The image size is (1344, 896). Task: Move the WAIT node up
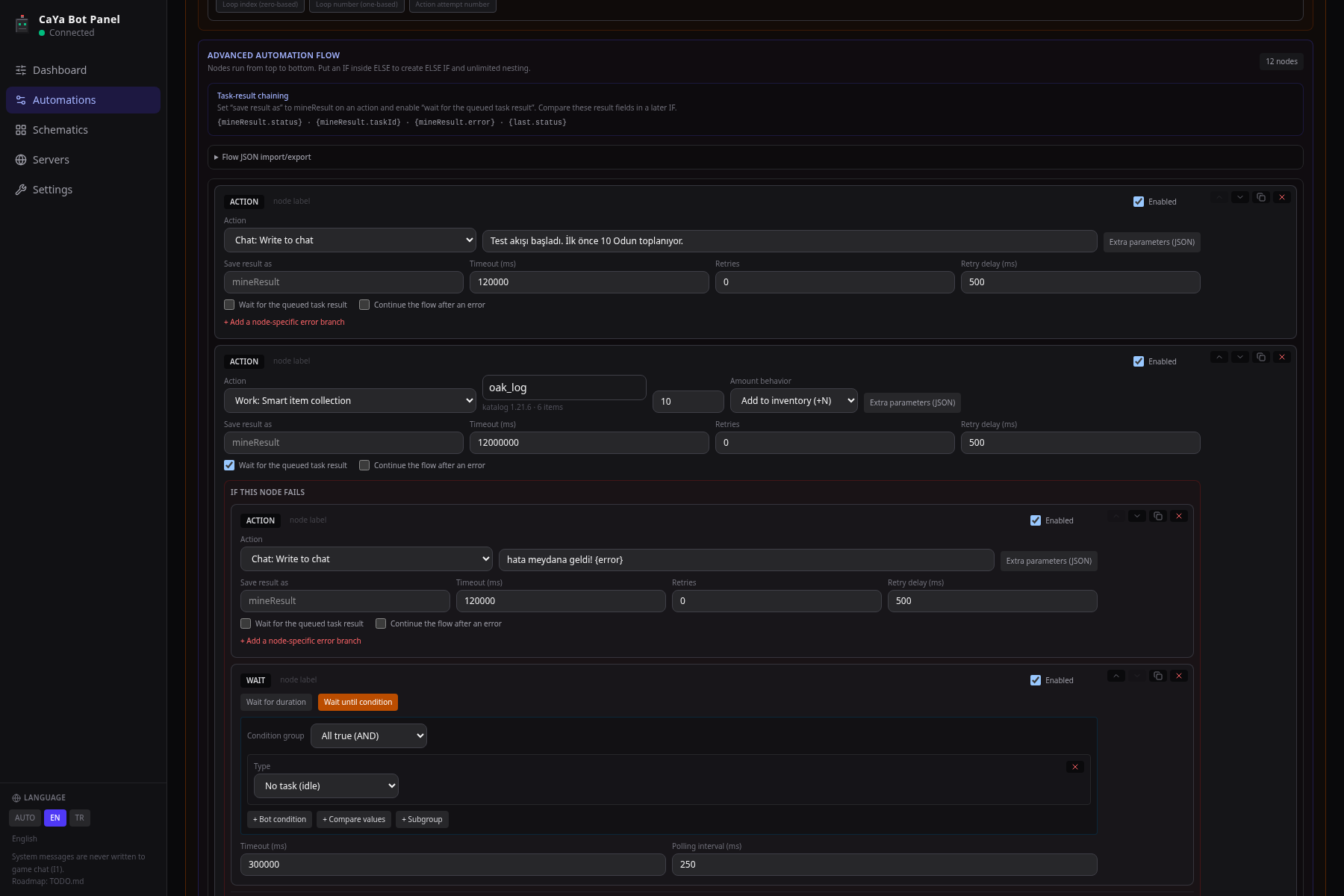coord(1116,676)
